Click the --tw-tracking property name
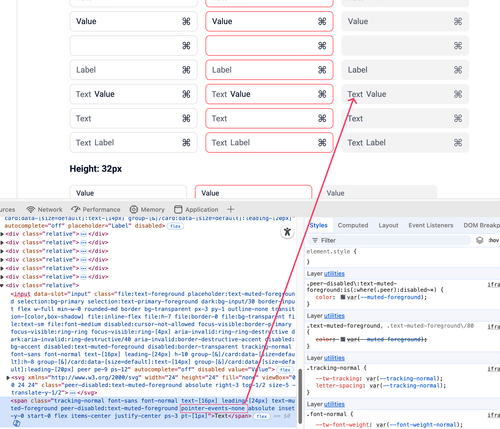Image resolution: width=500 pixels, height=429 pixels. pyautogui.click(x=338, y=379)
